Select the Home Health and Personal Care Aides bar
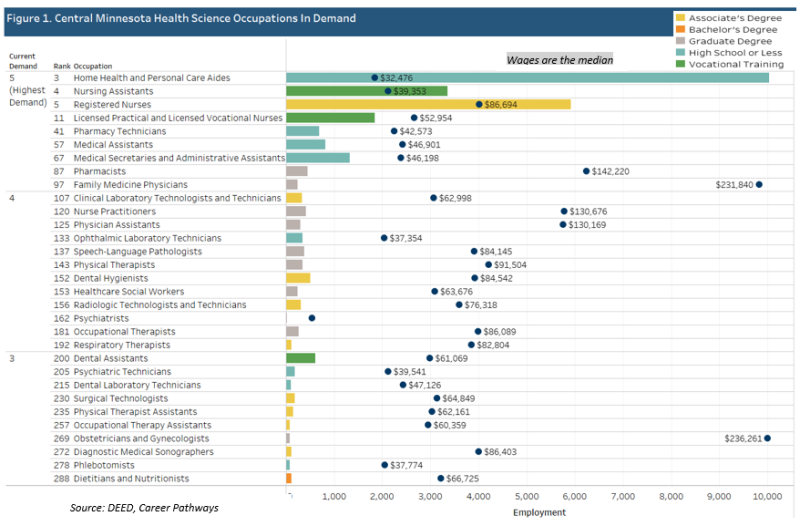 pyautogui.click(x=527, y=78)
